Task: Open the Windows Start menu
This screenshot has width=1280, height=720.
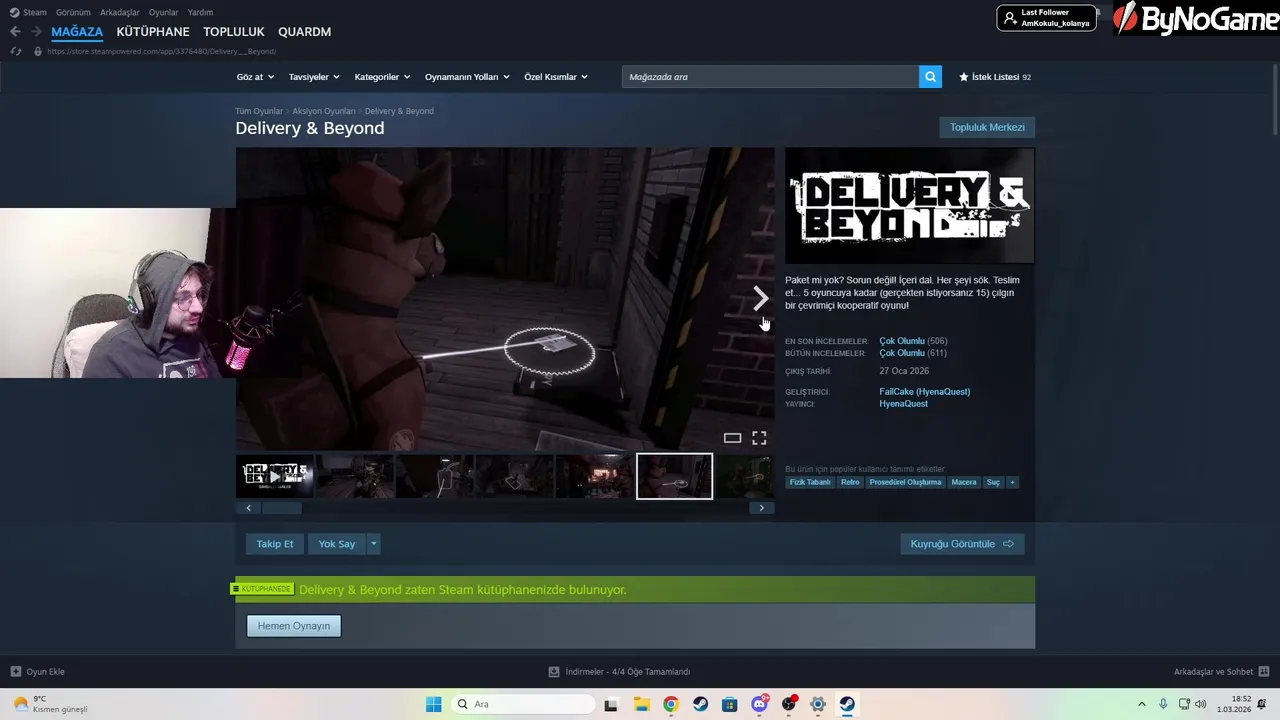Action: click(433, 704)
